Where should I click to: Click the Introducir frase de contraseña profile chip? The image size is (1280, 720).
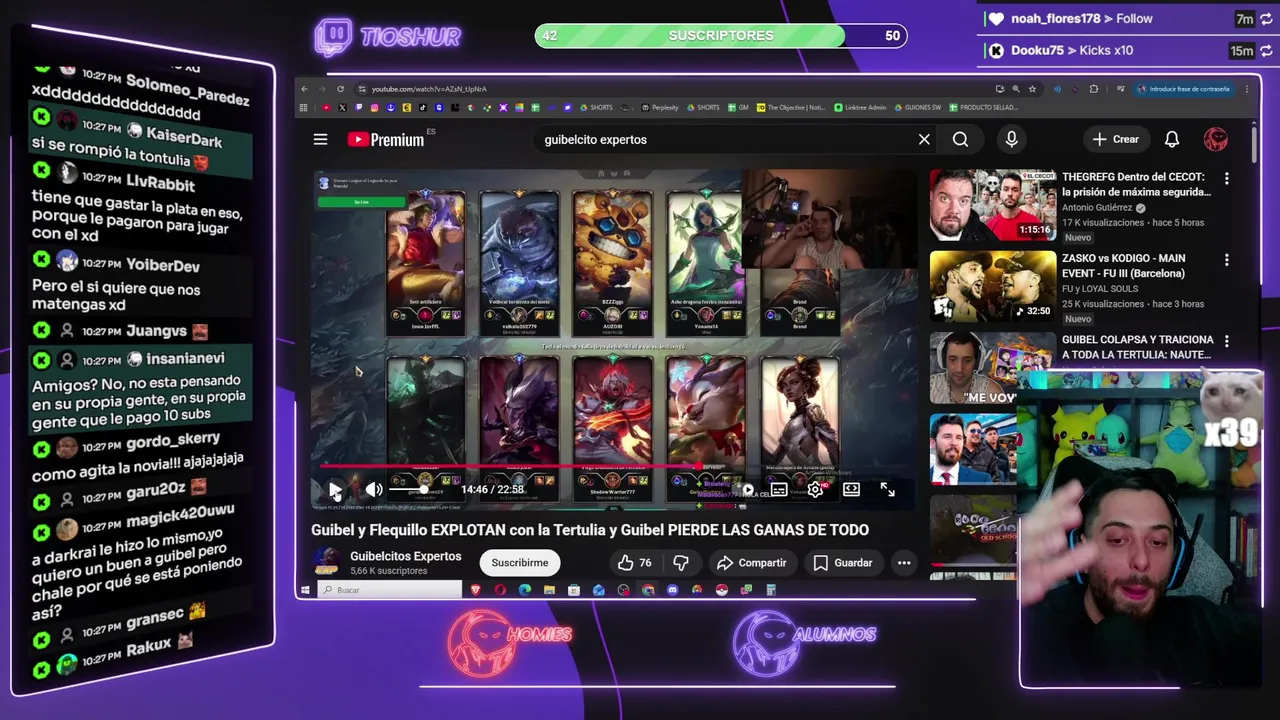pyautogui.click(x=1184, y=89)
